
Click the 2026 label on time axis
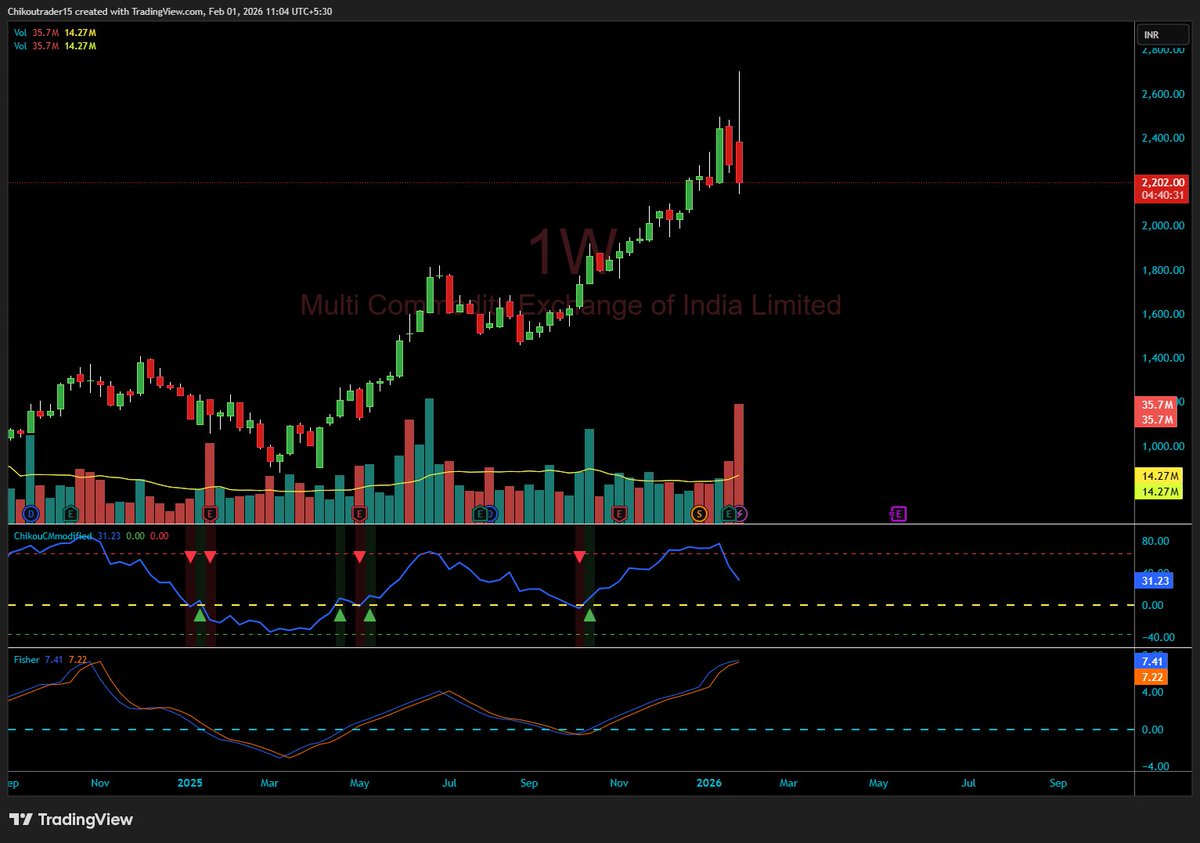point(708,783)
